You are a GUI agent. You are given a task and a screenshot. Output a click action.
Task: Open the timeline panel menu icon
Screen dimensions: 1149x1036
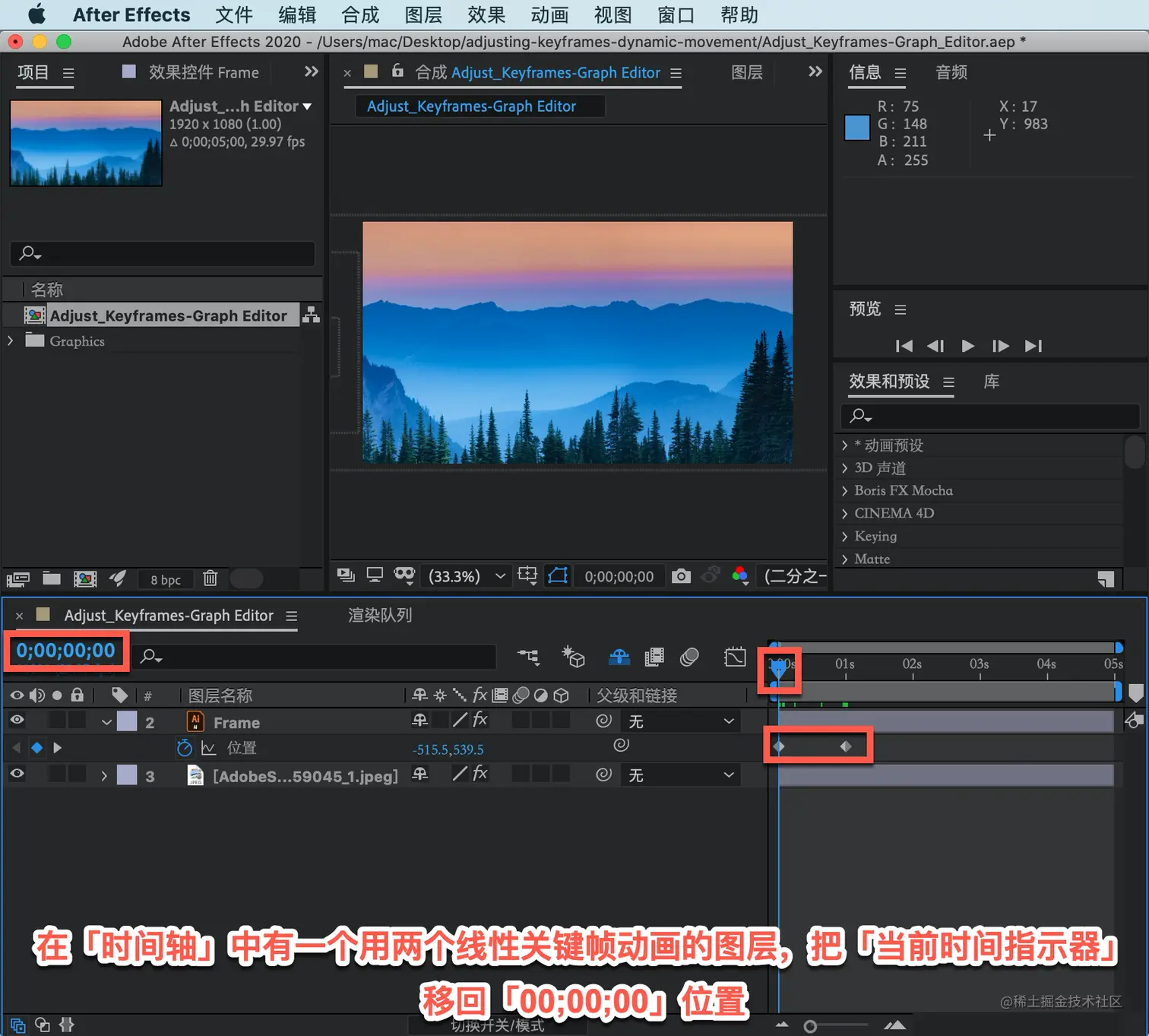(x=291, y=616)
